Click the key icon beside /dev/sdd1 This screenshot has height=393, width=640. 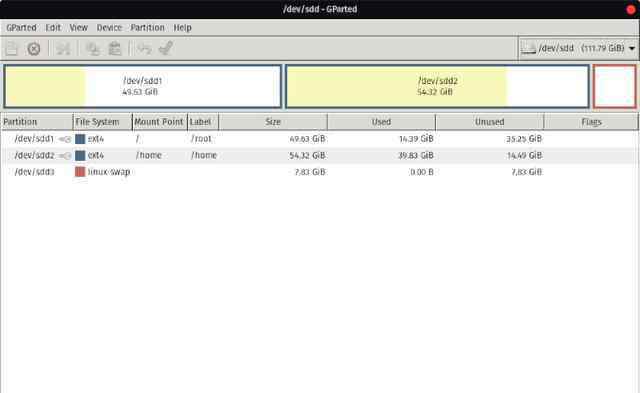pyautogui.click(x=65, y=139)
